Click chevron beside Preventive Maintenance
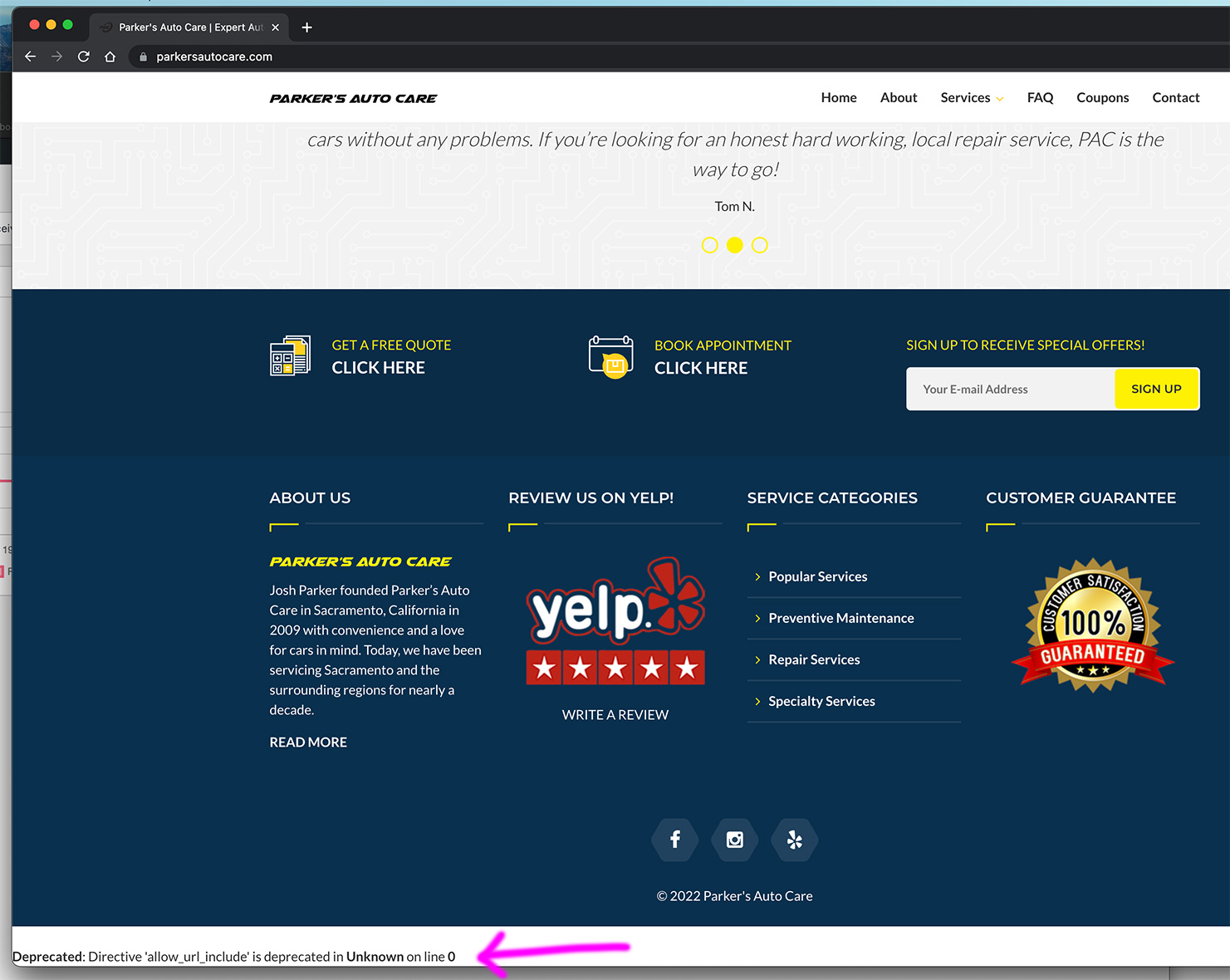The height and width of the screenshot is (980, 1230). (757, 618)
